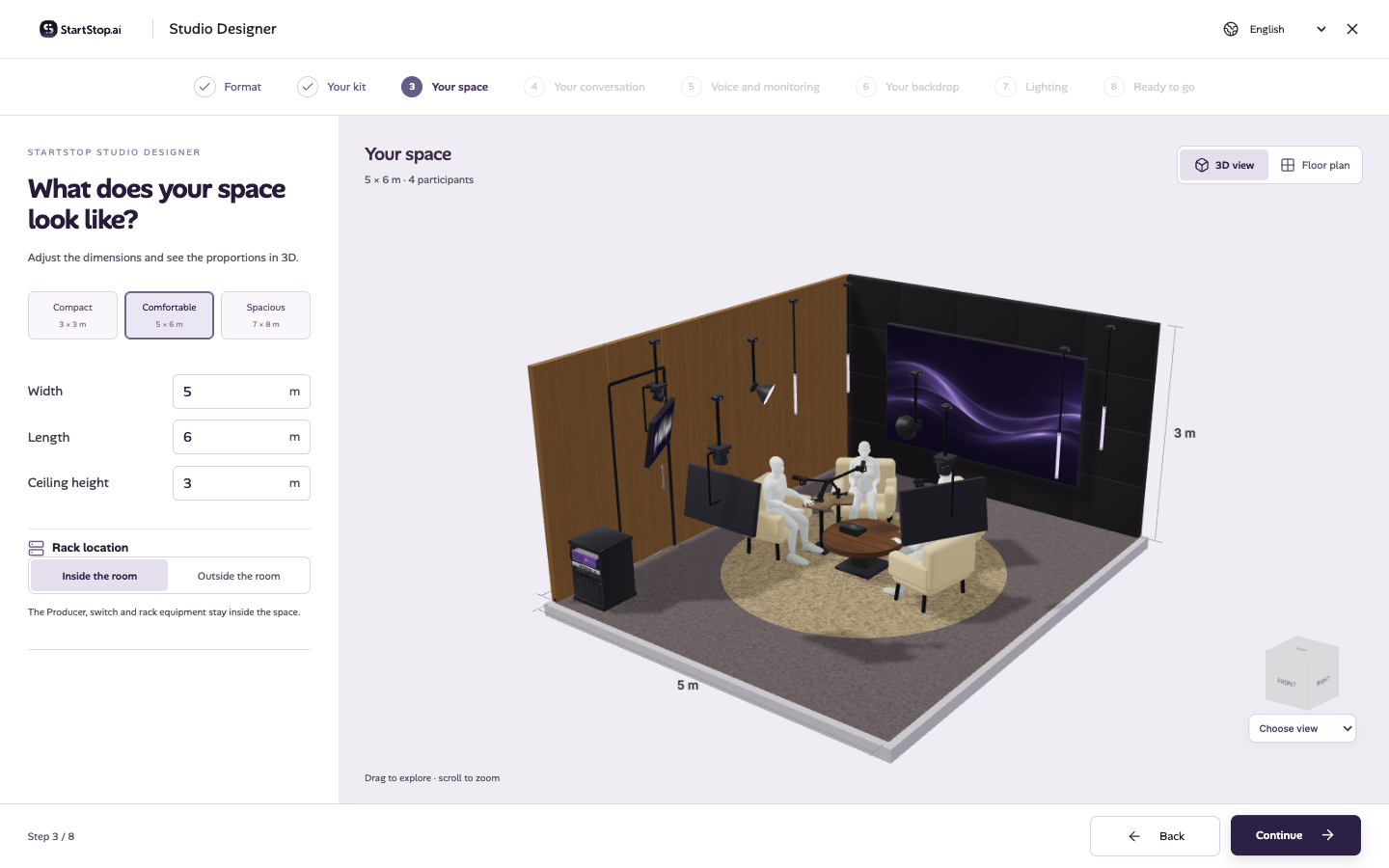
Task: Click the step 8 number badge
Action: coord(1114,87)
